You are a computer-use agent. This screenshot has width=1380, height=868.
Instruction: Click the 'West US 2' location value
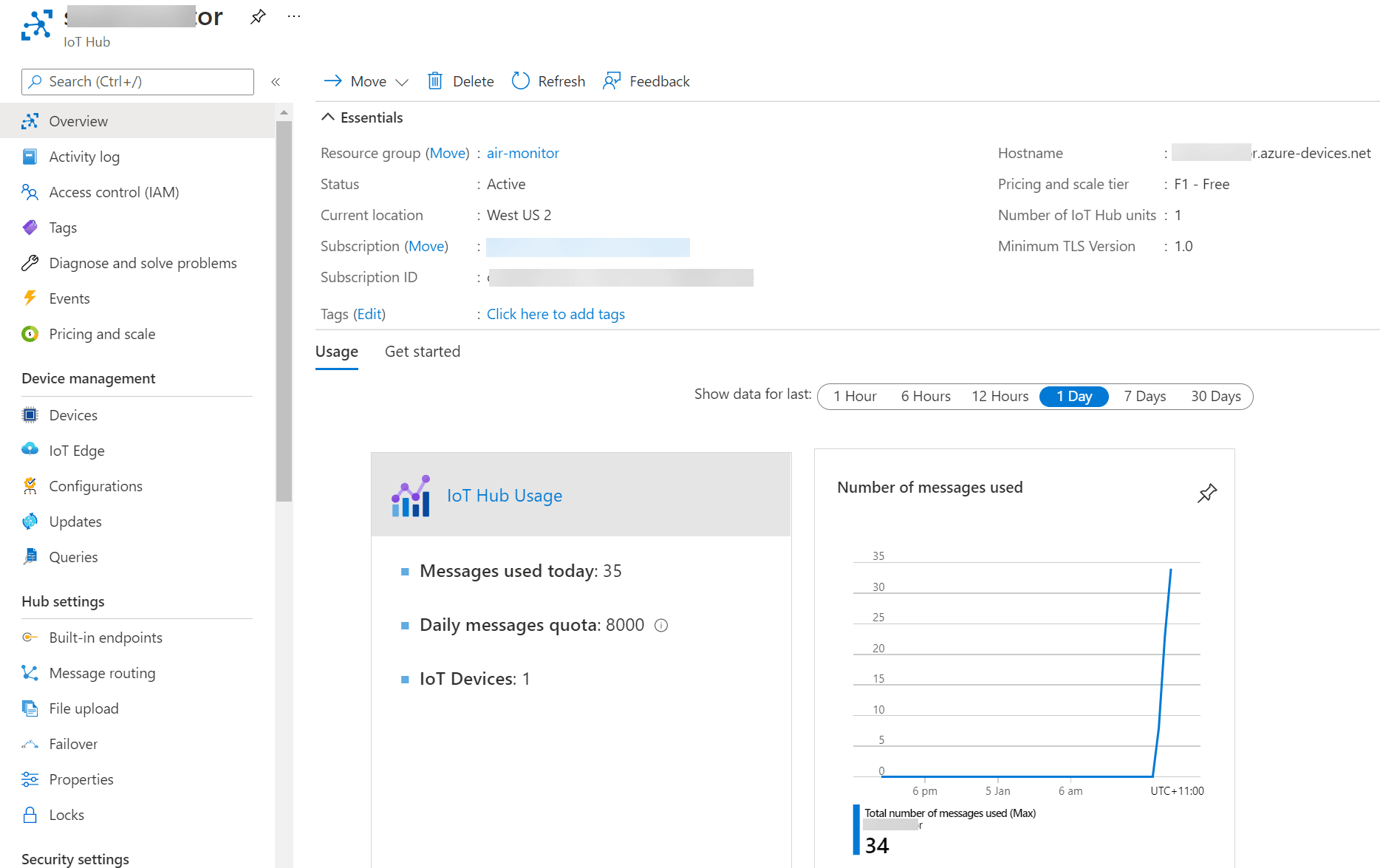pos(519,215)
